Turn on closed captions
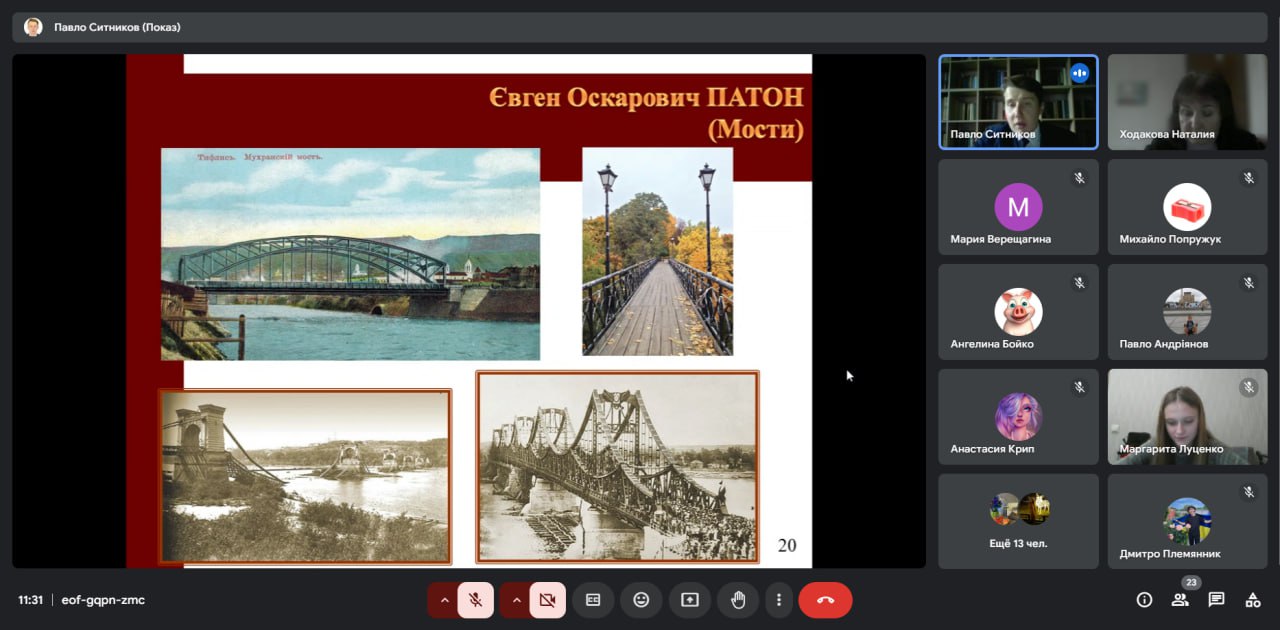 593,600
